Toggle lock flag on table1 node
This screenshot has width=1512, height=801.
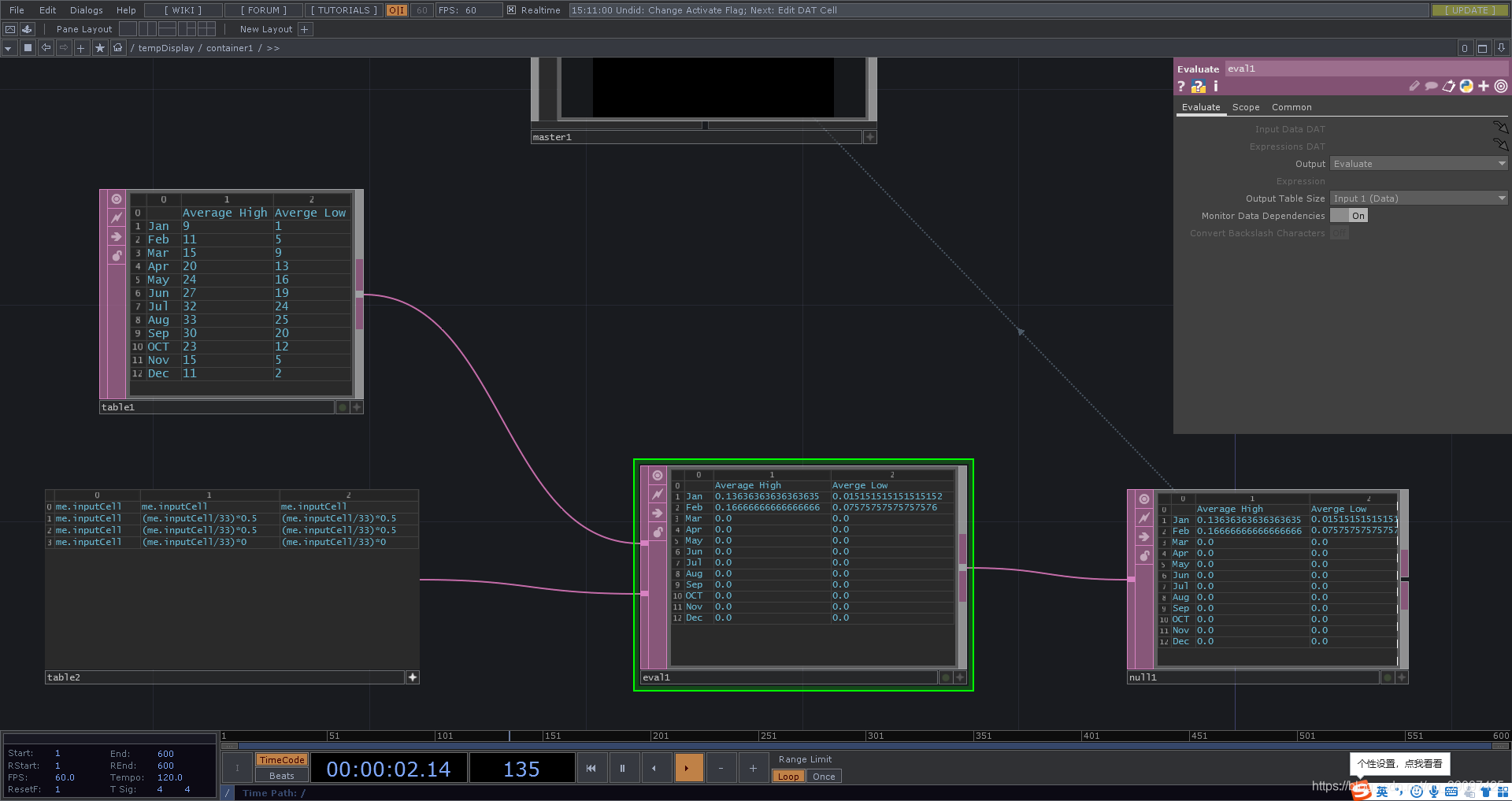tap(117, 255)
